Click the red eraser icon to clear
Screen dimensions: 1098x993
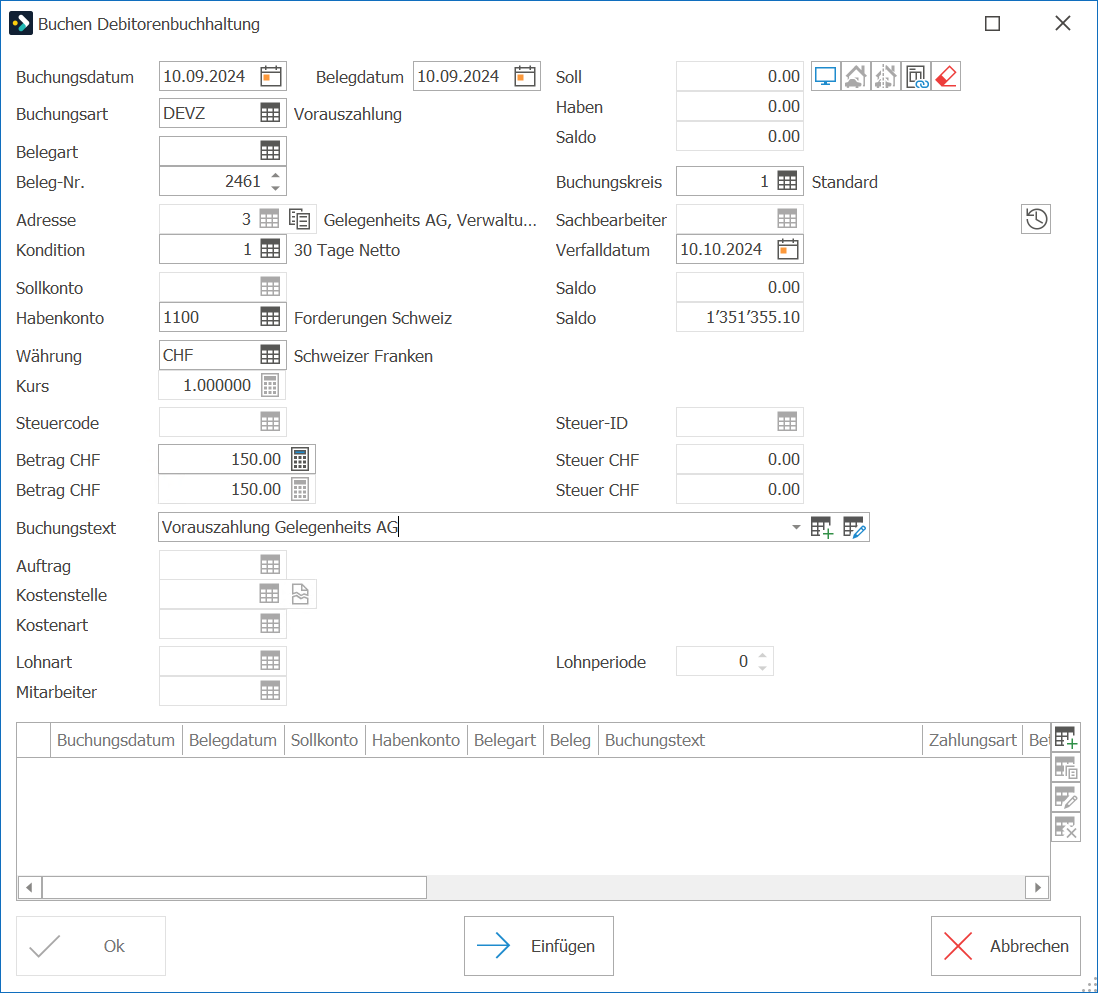tap(946, 76)
